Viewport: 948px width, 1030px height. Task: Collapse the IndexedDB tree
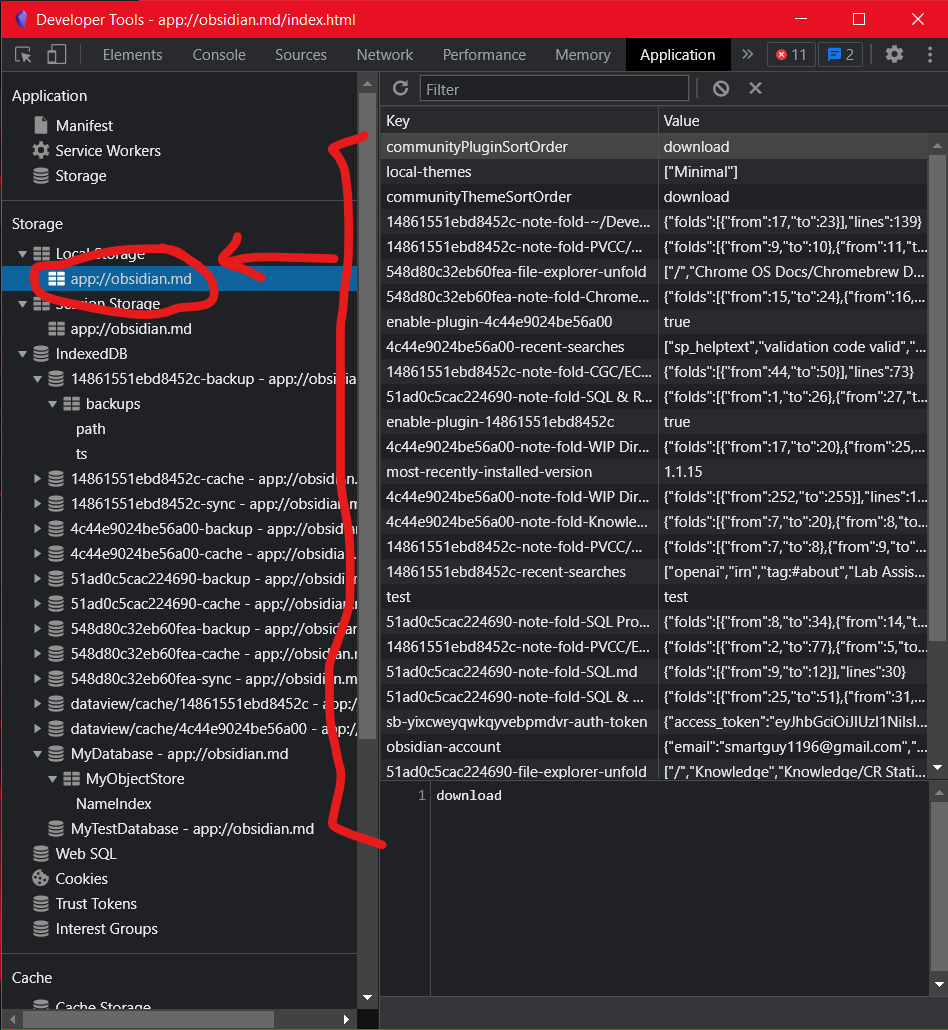(22, 353)
